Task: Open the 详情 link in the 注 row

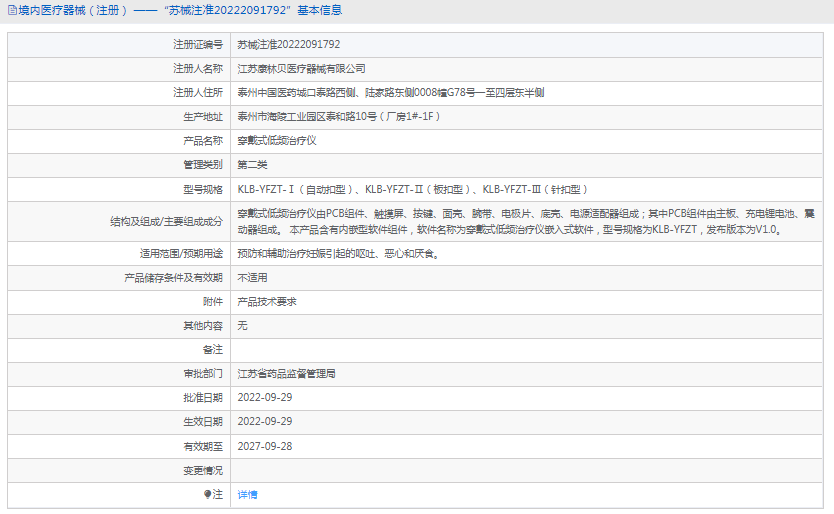Action: [x=247, y=495]
